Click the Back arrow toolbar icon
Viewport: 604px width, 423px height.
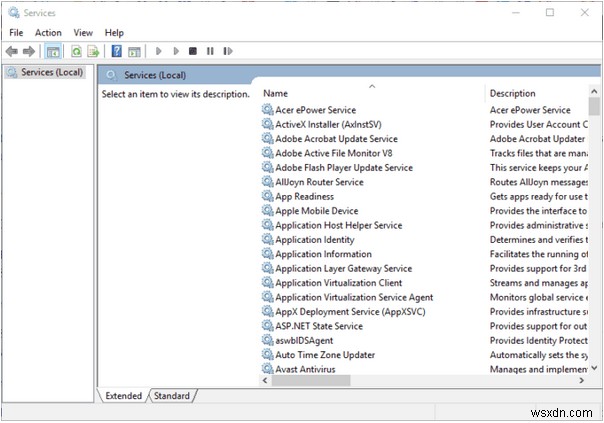[x=12, y=51]
